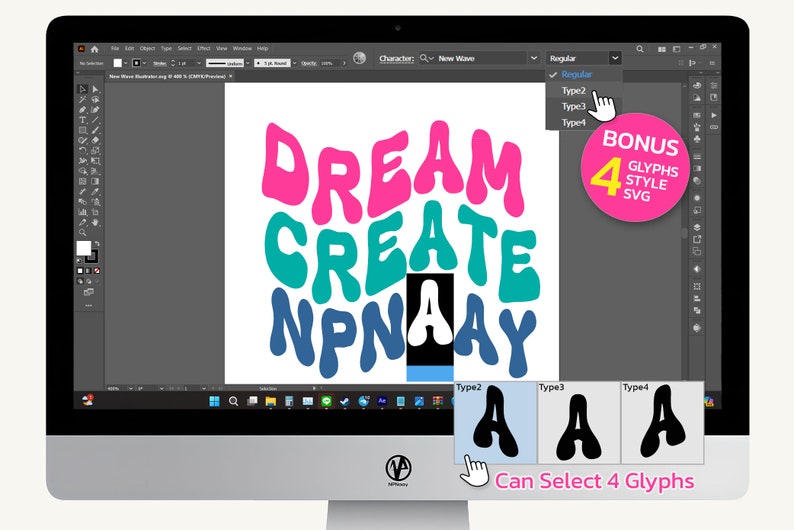Select the Curvature tool
The image size is (794, 530).
click(95, 110)
